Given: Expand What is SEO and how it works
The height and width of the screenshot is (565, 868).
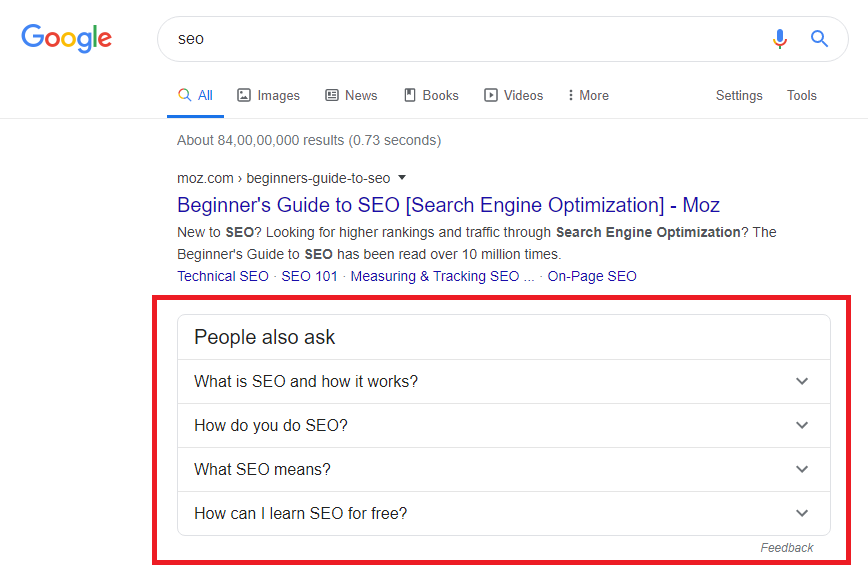Looking at the screenshot, I should click(504, 381).
